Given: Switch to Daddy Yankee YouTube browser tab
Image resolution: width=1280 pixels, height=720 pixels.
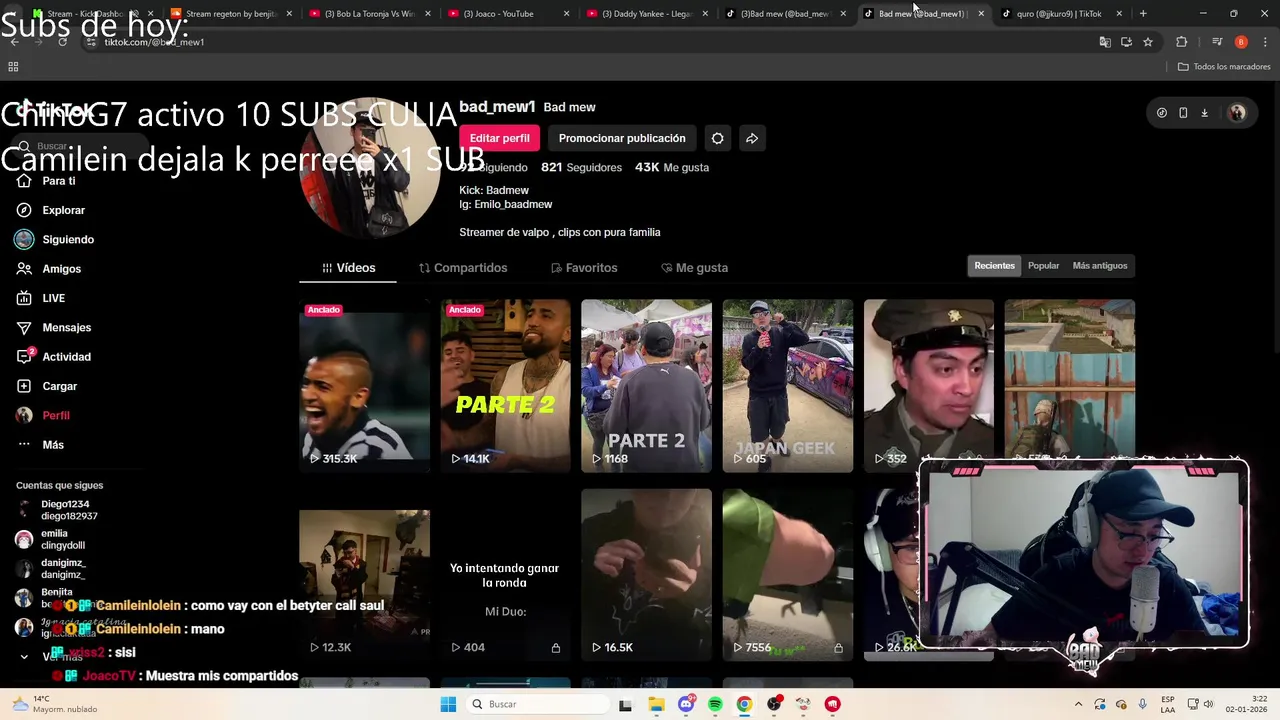Looking at the screenshot, I should coord(646,14).
